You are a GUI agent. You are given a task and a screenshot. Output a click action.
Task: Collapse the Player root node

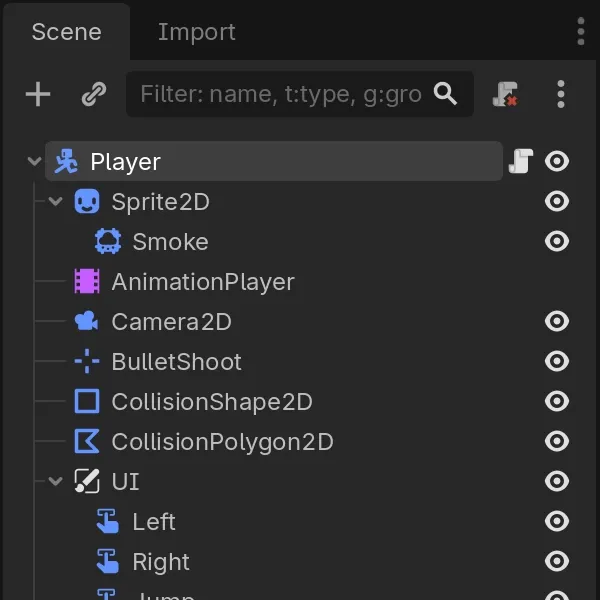pyautogui.click(x=35, y=161)
